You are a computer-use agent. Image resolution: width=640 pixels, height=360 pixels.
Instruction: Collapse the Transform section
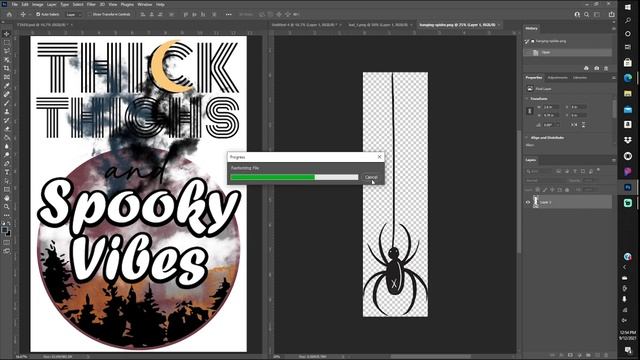[527, 99]
